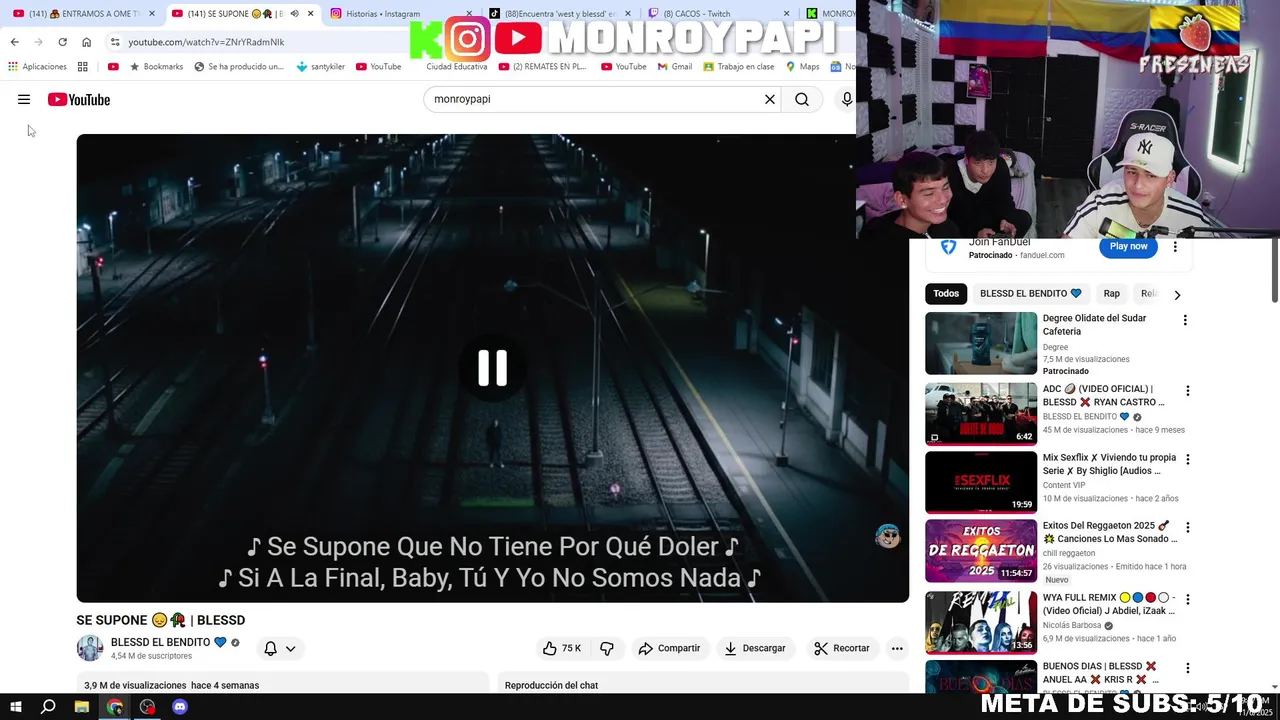The height and width of the screenshot is (720, 1280).
Task: Open the Maps bookmark
Action: pyautogui.click(x=802, y=67)
